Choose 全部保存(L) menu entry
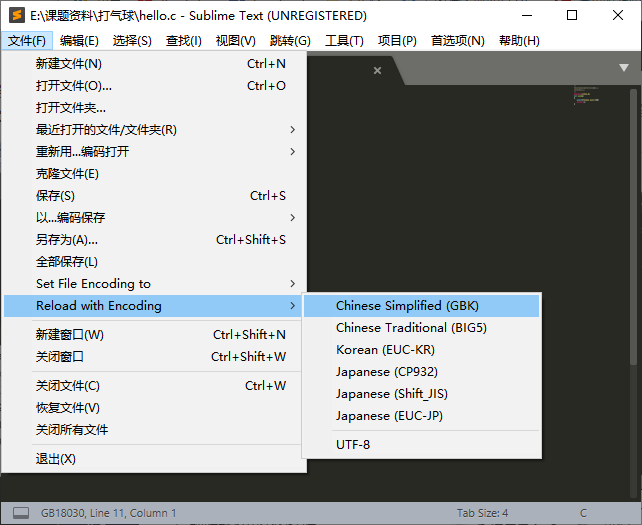 click(x=154, y=262)
